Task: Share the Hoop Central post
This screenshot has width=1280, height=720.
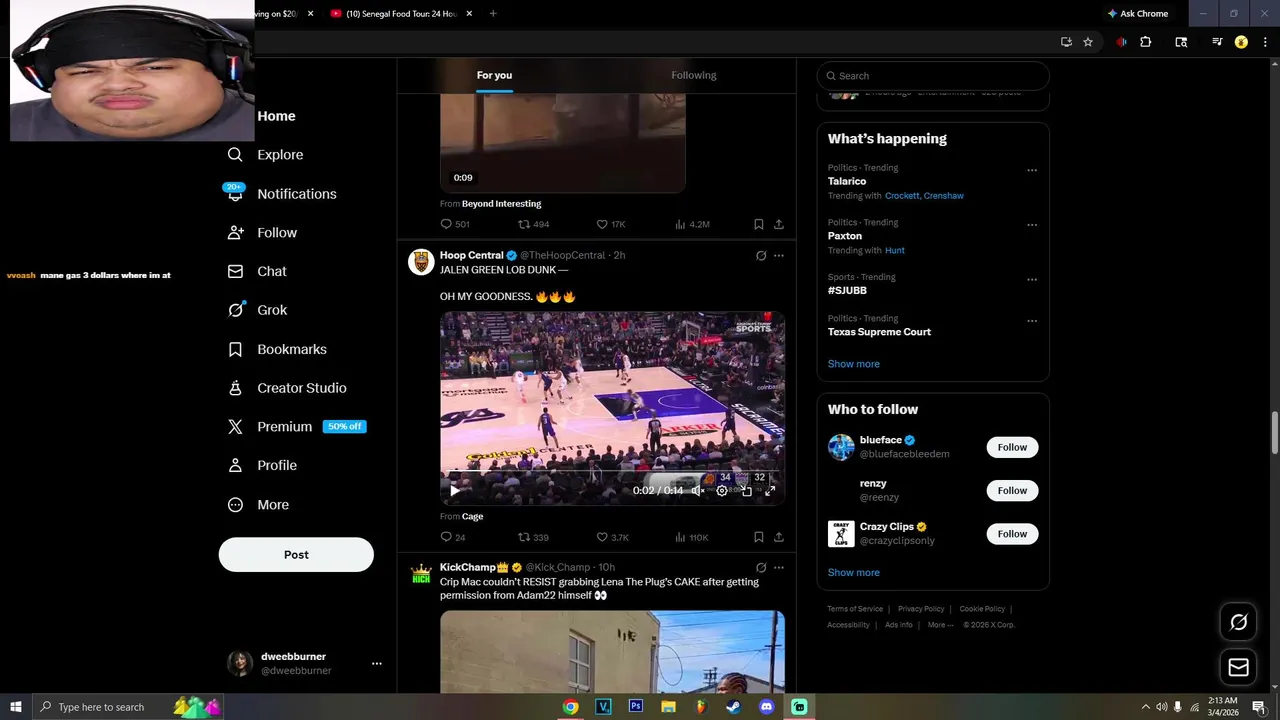Action: (779, 537)
